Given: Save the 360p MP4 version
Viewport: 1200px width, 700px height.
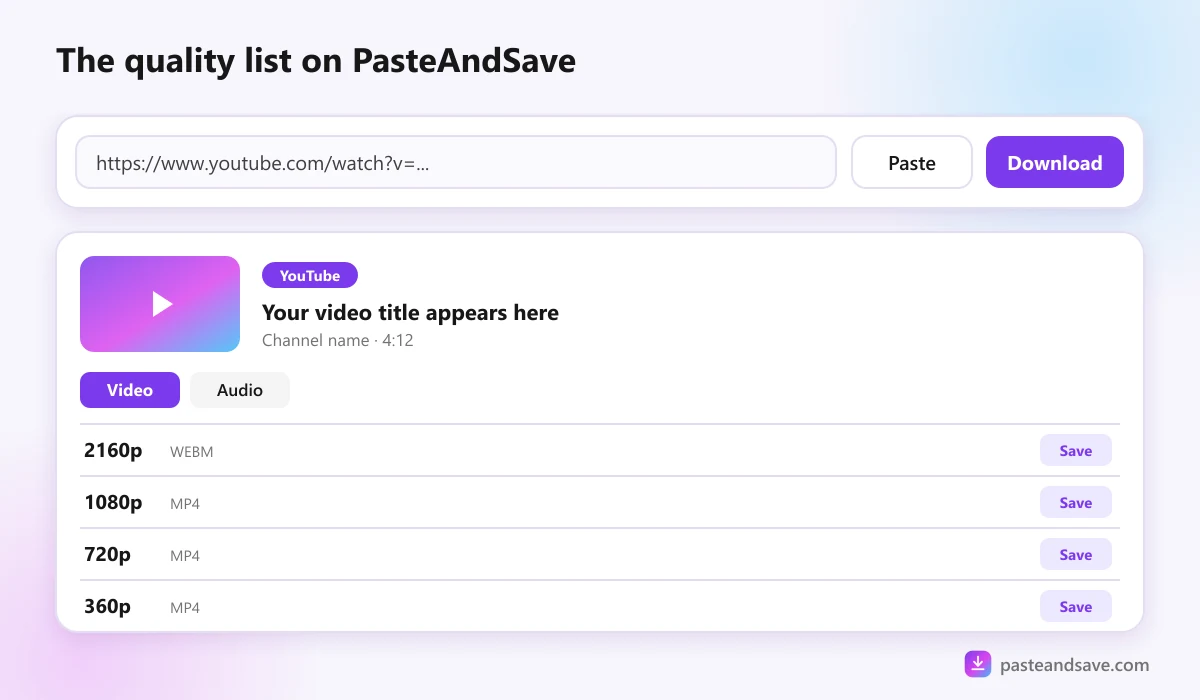Looking at the screenshot, I should [x=1076, y=606].
